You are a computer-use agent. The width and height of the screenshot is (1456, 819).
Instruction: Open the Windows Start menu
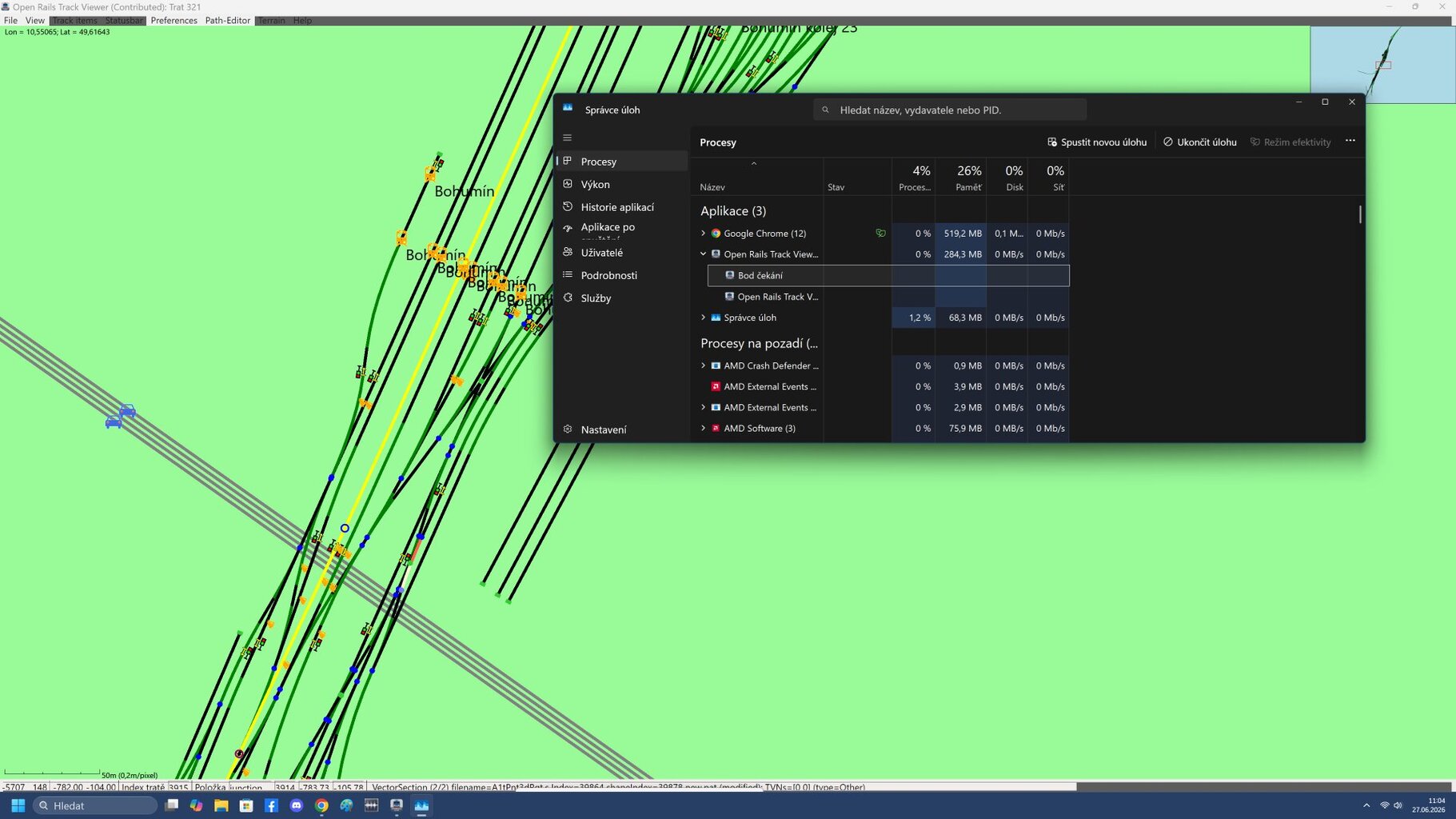18,805
